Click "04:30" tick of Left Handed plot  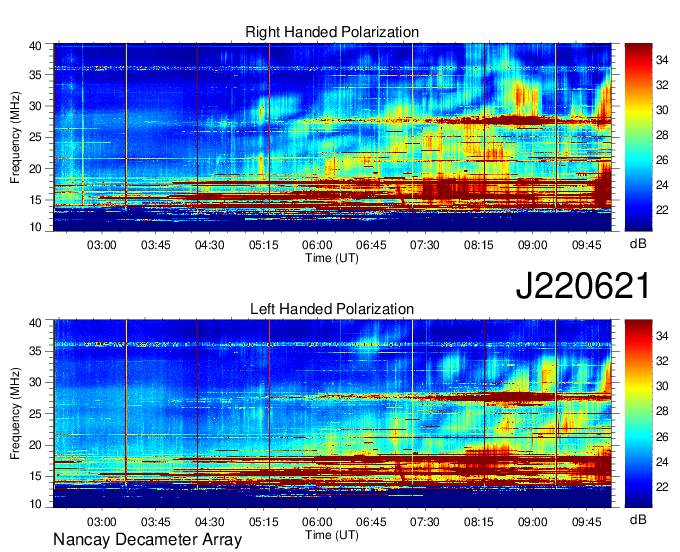(209, 522)
